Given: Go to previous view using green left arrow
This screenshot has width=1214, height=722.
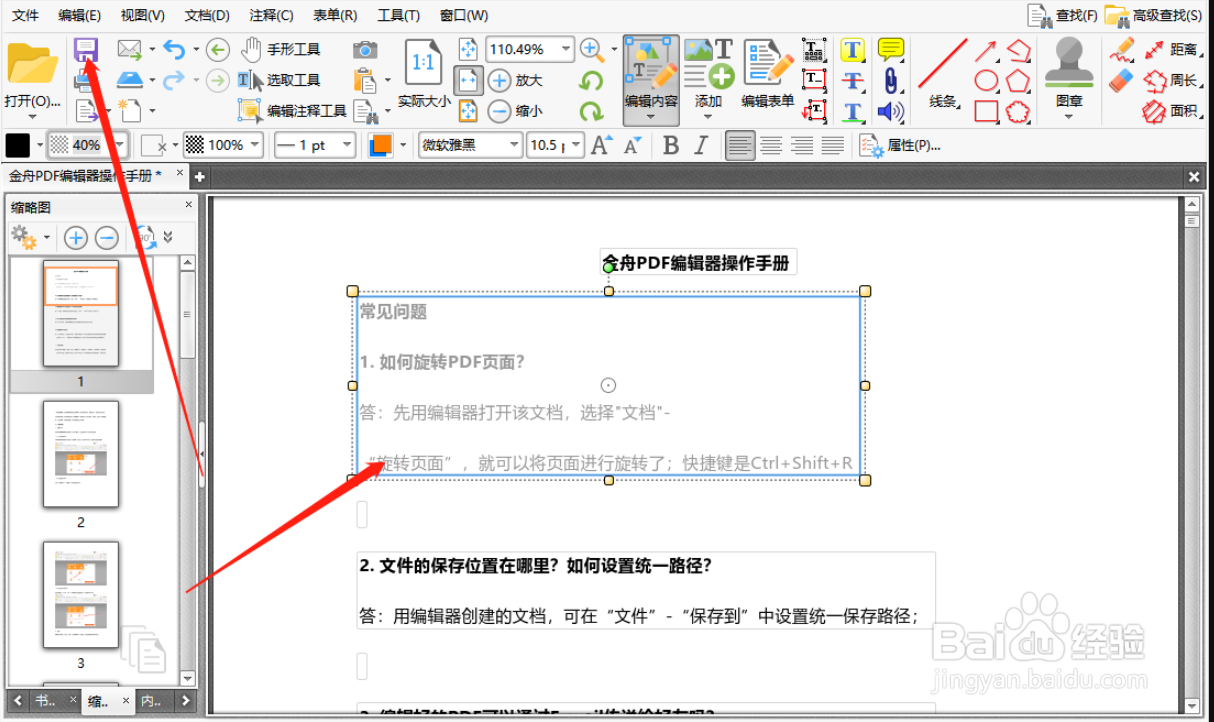Looking at the screenshot, I should 217,49.
